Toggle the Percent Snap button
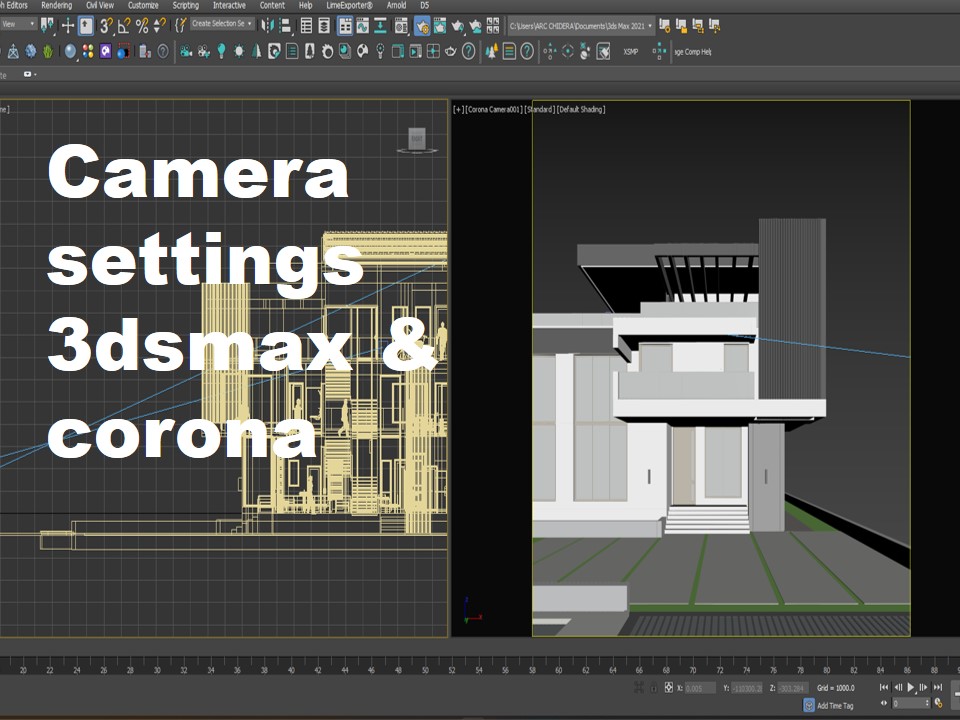This screenshot has width=960, height=720. coord(142,26)
